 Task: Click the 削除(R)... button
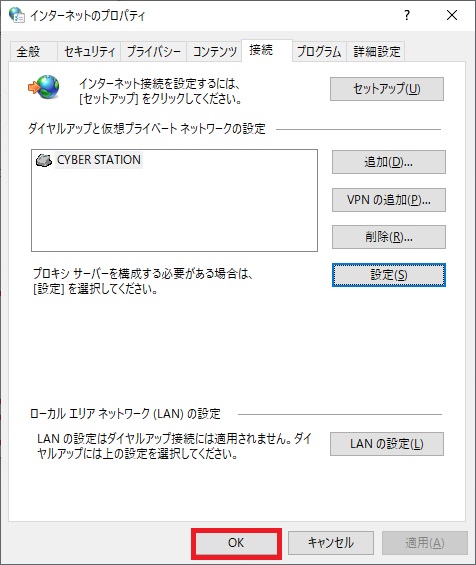coord(388,237)
